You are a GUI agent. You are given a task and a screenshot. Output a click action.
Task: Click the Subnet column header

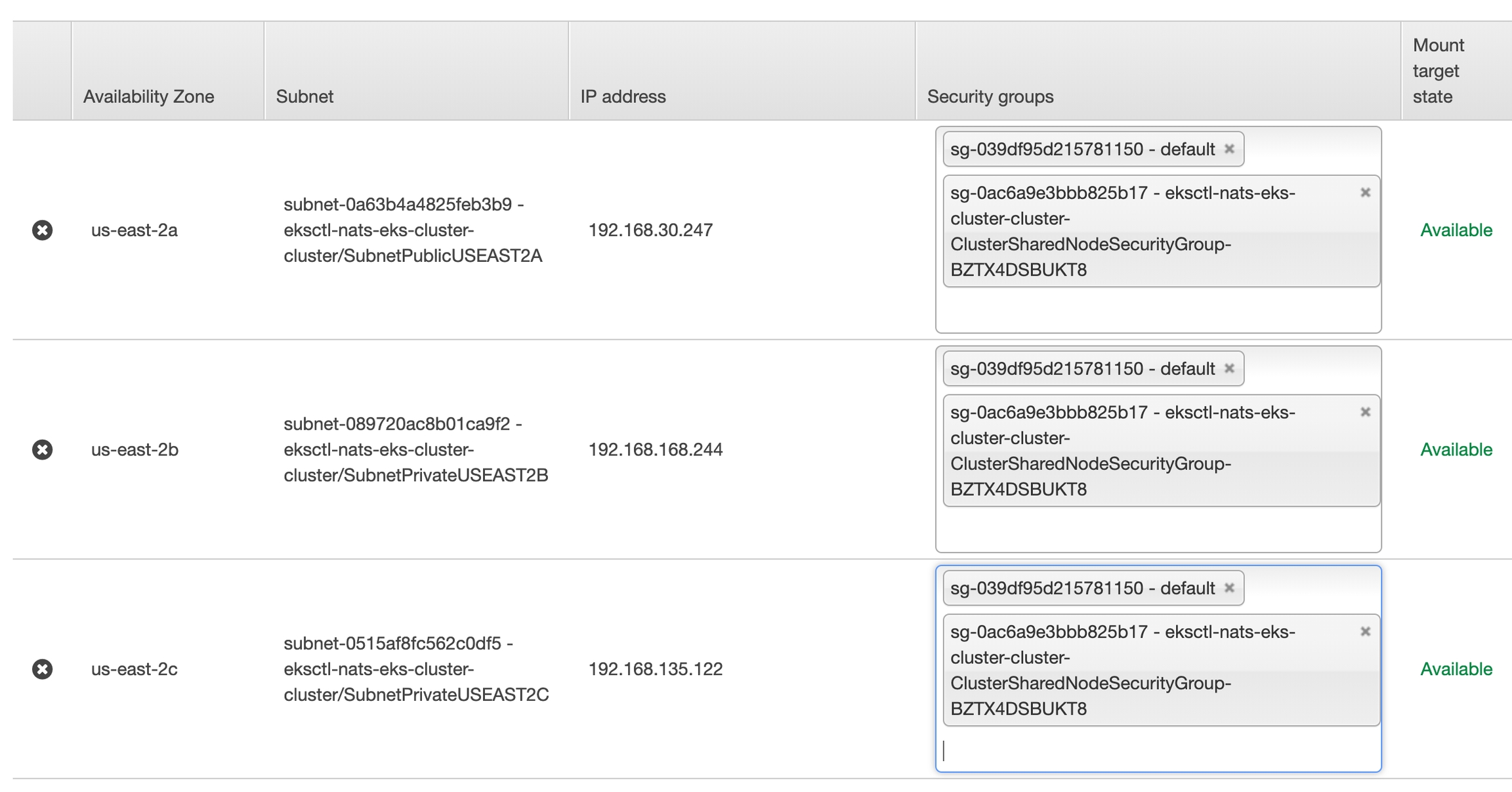(x=304, y=96)
